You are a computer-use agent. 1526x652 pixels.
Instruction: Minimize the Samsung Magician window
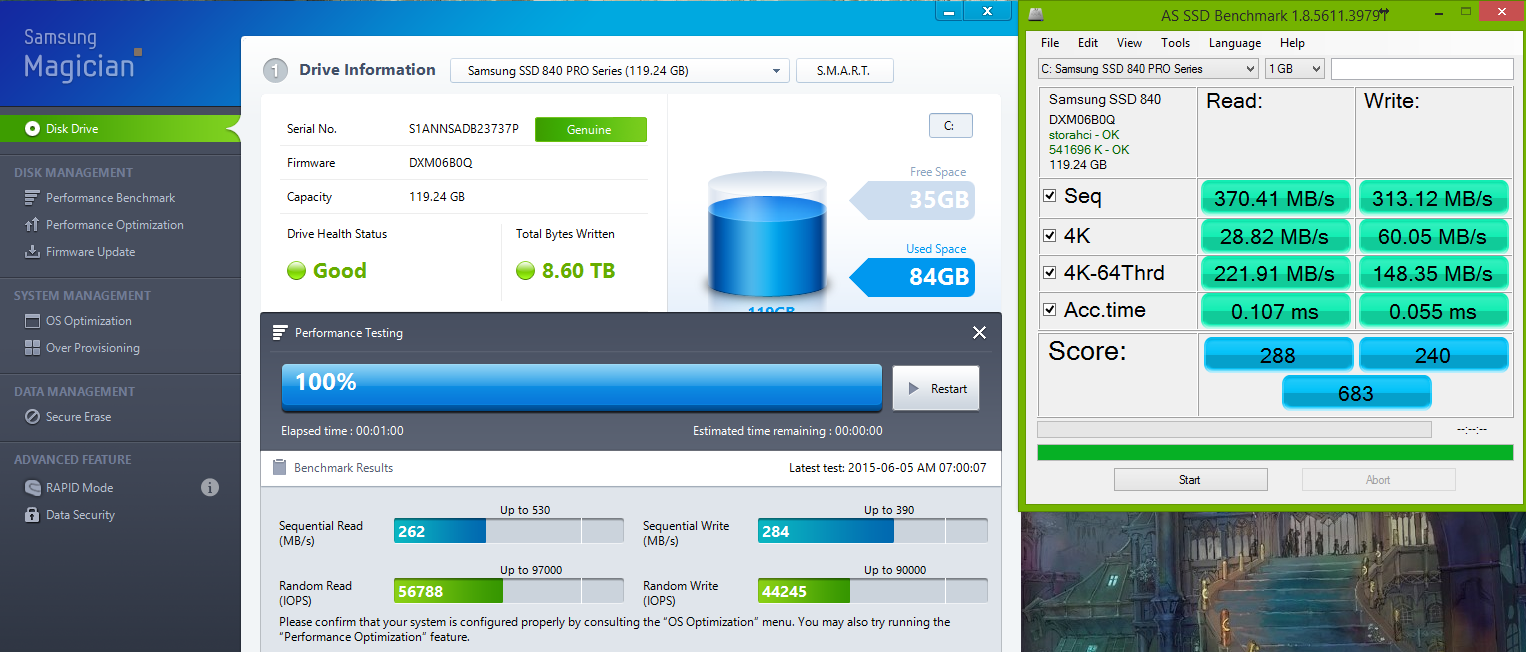coord(948,11)
